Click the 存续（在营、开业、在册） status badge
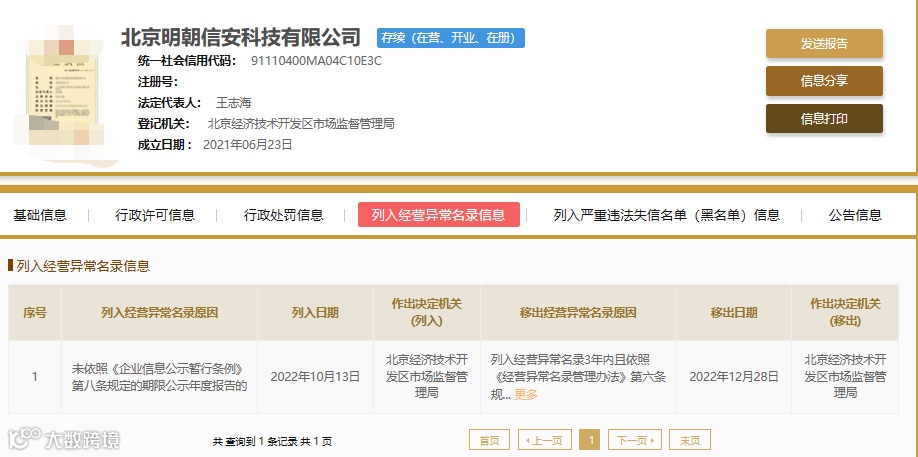918x457 pixels. coord(451,38)
